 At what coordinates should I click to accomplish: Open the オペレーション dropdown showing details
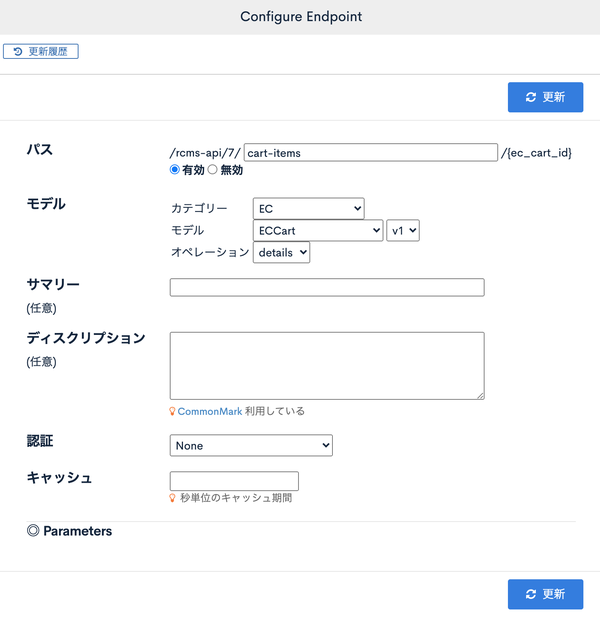coord(281,252)
